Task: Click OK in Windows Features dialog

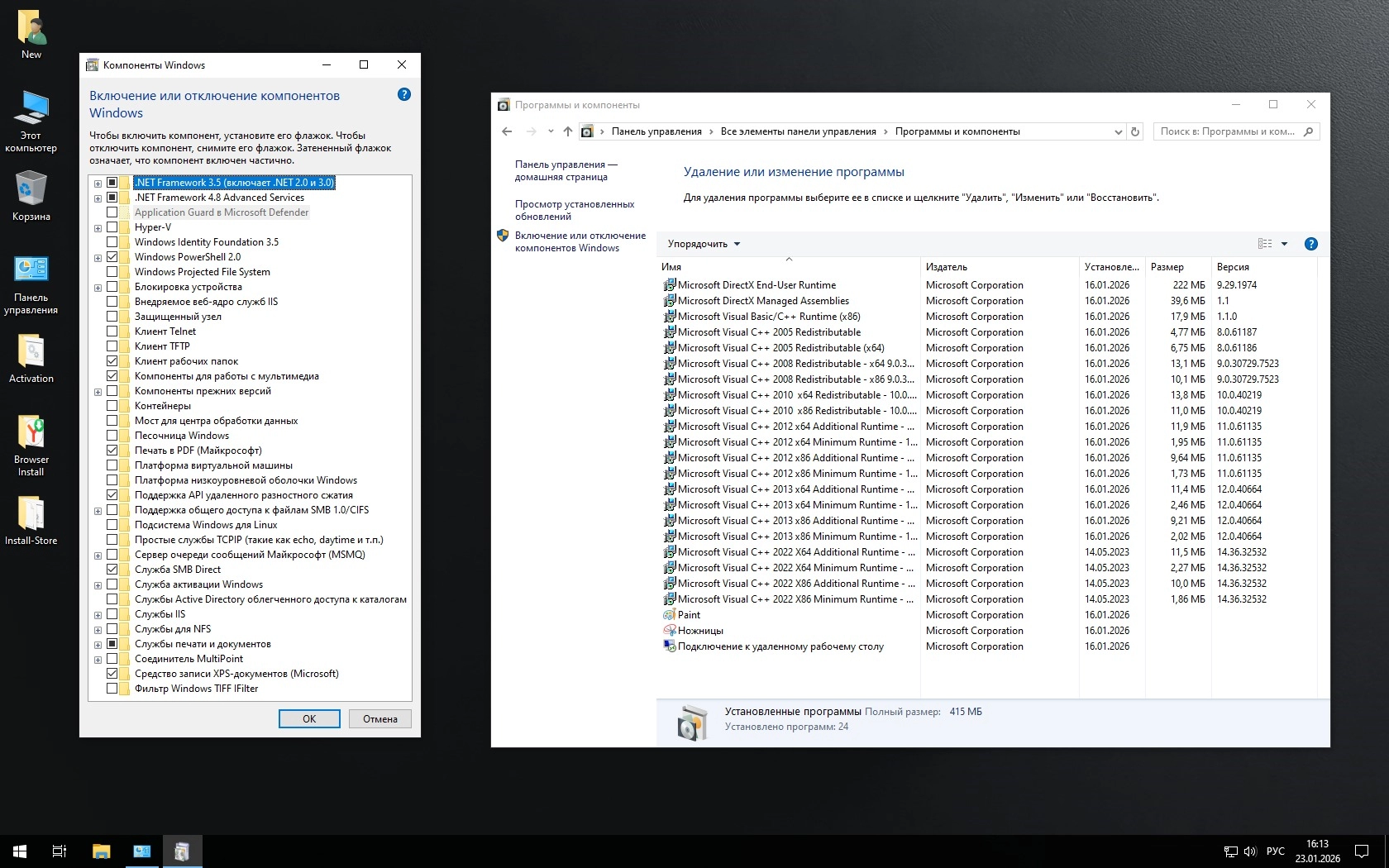Action: click(309, 718)
